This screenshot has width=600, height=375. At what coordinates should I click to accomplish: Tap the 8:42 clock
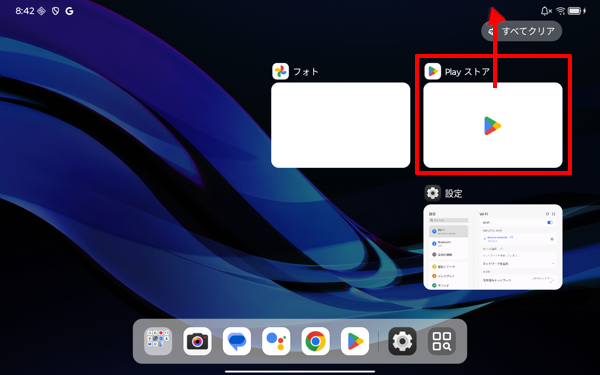tap(25, 11)
